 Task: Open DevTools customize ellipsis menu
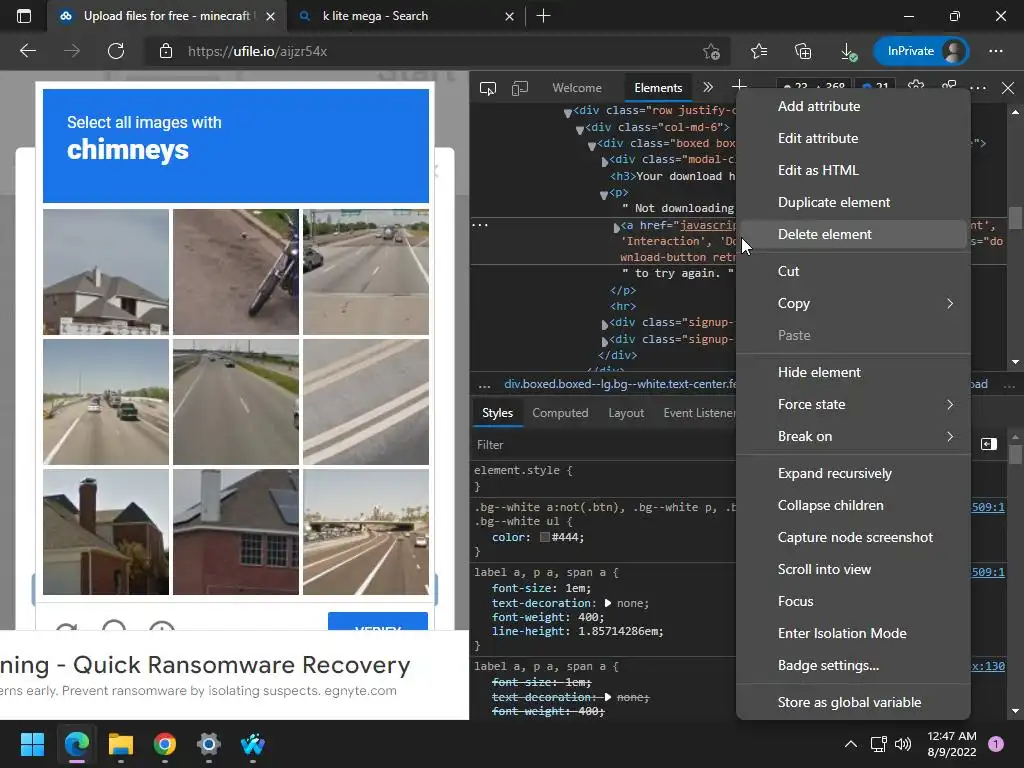coord(978,88)
